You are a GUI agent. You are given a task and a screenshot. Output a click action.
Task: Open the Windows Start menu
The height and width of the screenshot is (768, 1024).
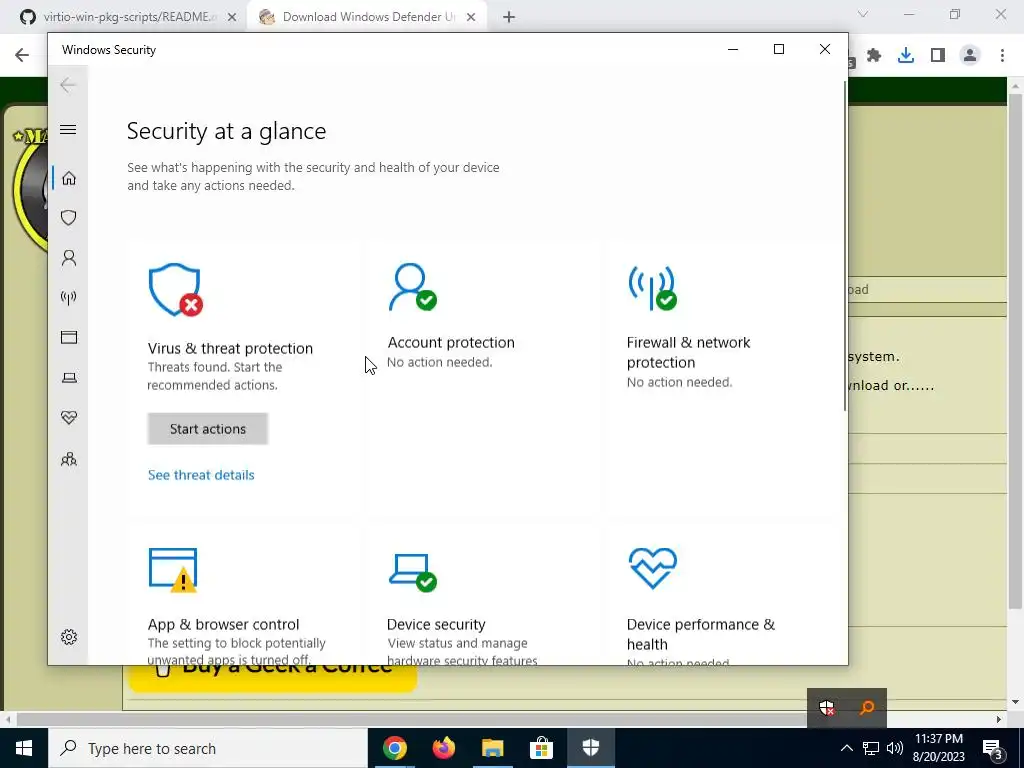pyautogui.click(x=24, y=748)
